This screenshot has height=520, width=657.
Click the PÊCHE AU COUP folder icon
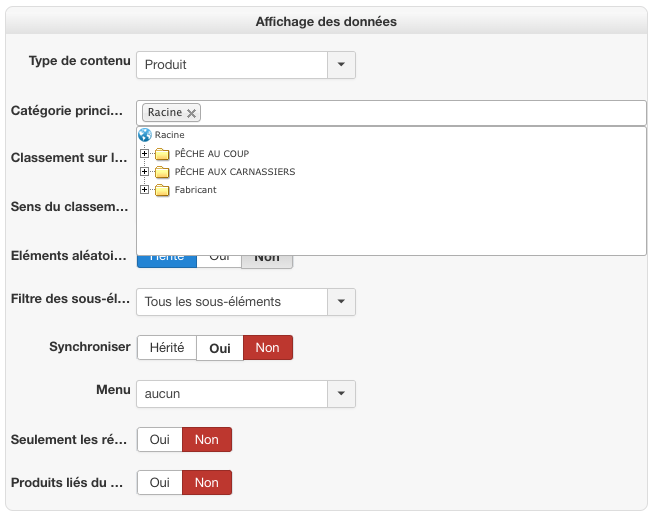point(162,154)
